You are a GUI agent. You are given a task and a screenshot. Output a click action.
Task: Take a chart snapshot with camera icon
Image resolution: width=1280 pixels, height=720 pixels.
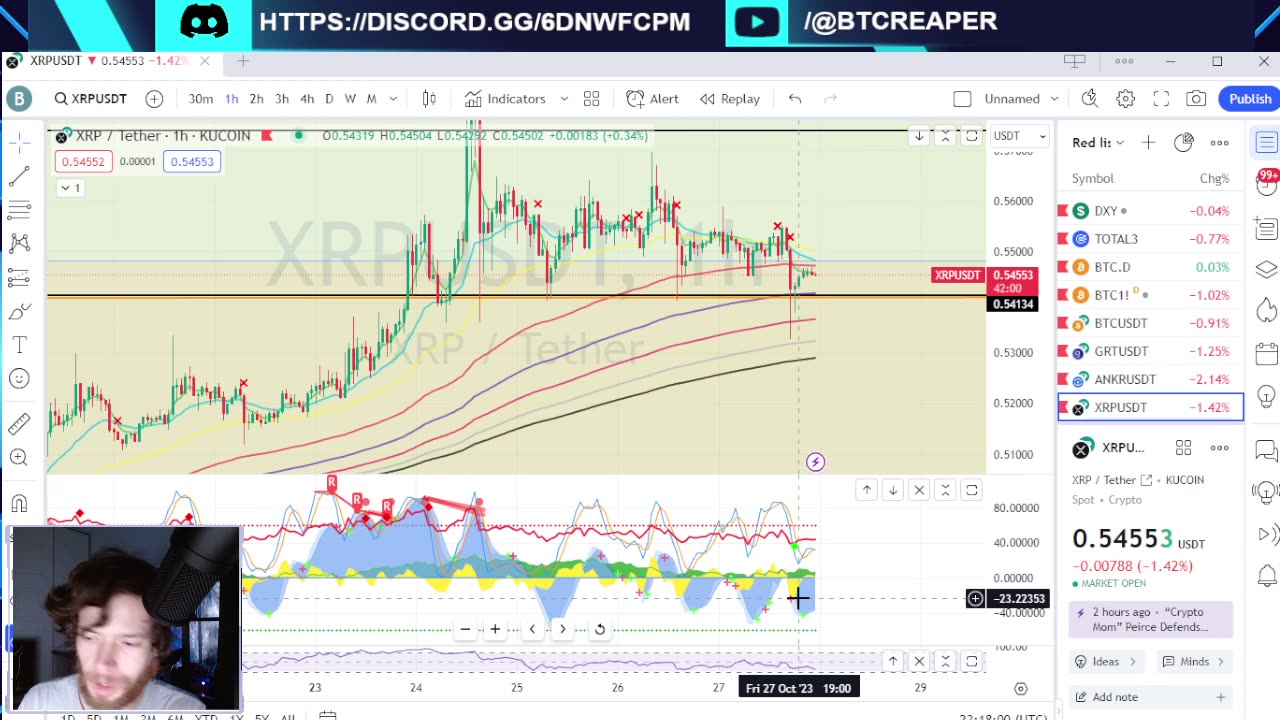1196,98
